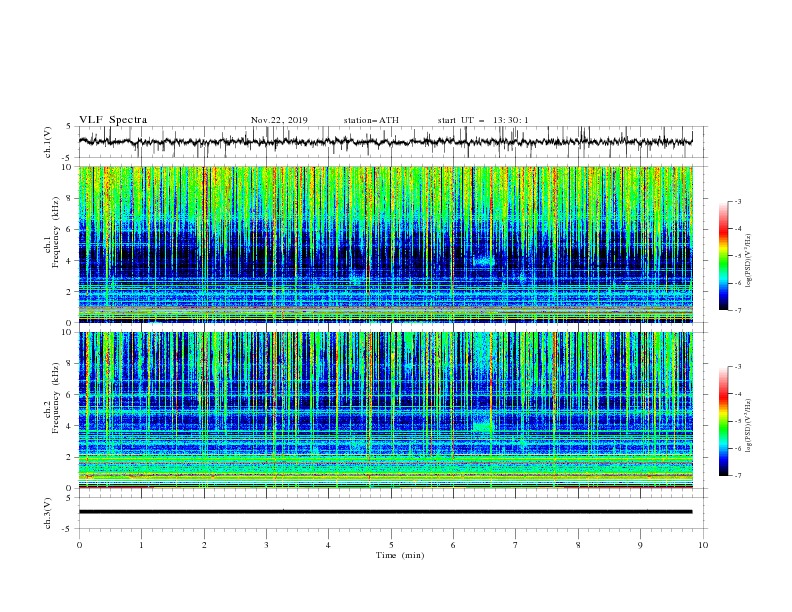Click the "5" voltage tick of ch.1(V) plot
This screenshot has height=612, width=792.
69,126
